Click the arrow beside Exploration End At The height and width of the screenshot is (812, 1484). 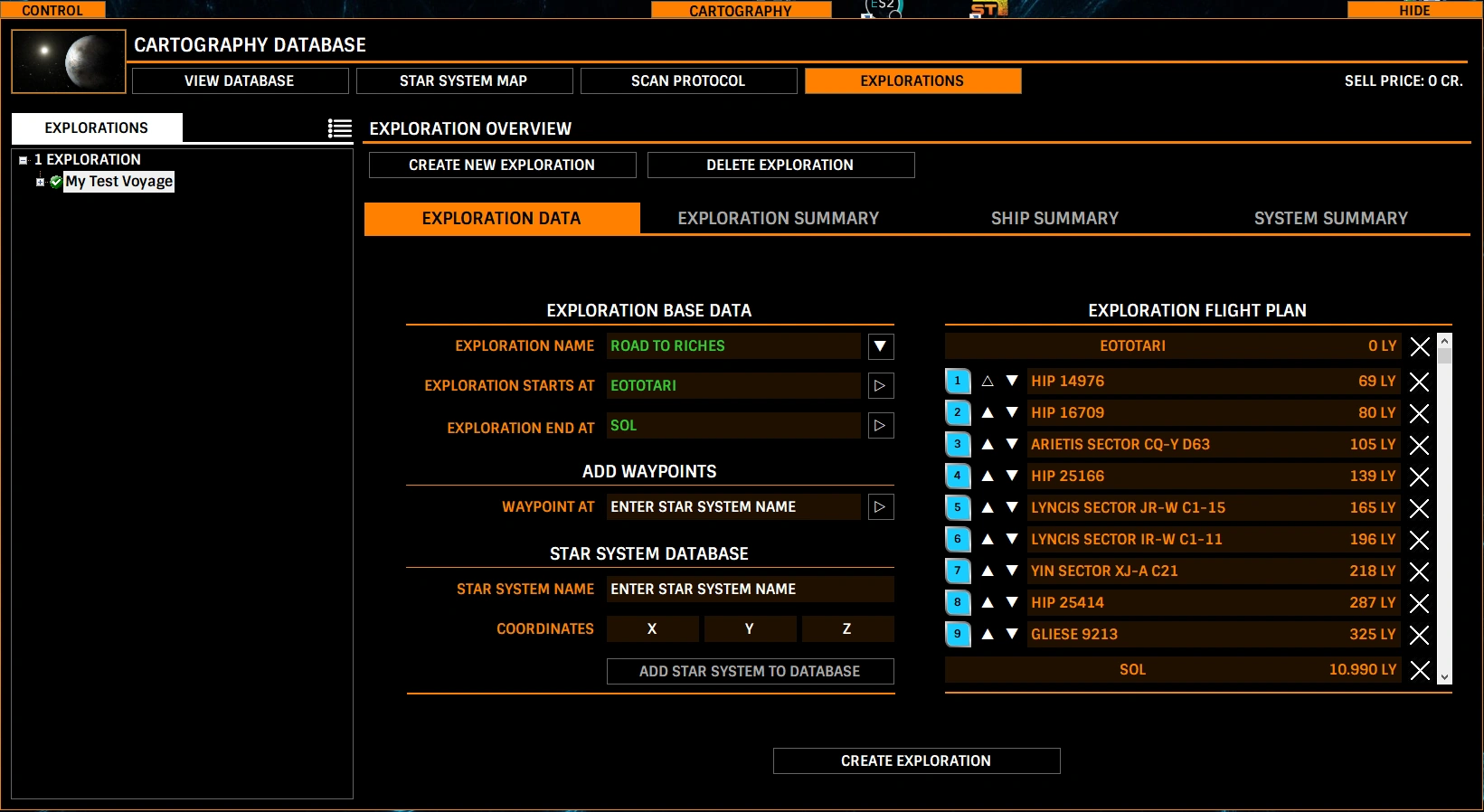[881, 426]
